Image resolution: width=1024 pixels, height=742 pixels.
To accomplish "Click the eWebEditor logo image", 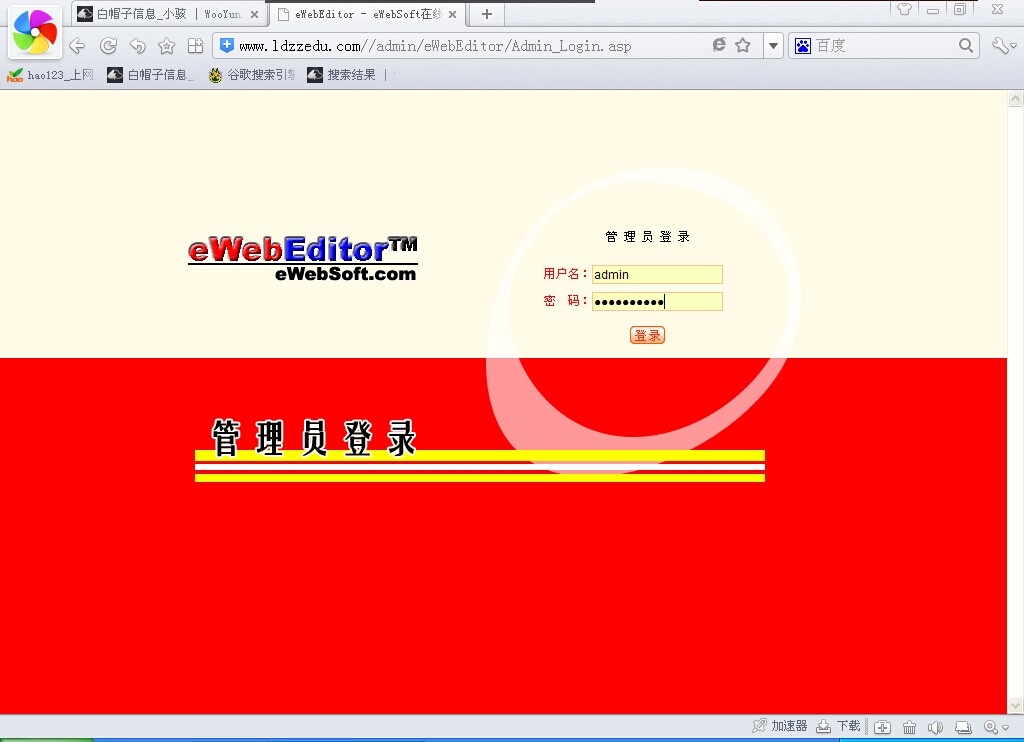I will (x=303, y=259).
